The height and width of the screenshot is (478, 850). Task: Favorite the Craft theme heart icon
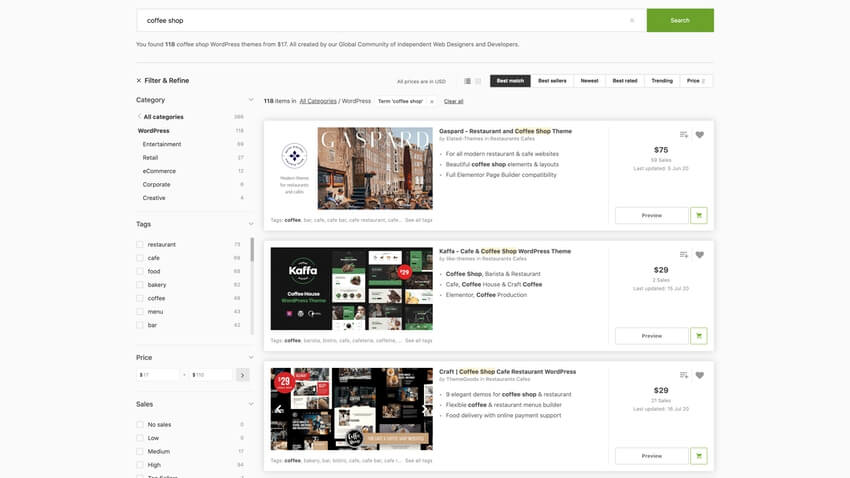coord(700,375)
